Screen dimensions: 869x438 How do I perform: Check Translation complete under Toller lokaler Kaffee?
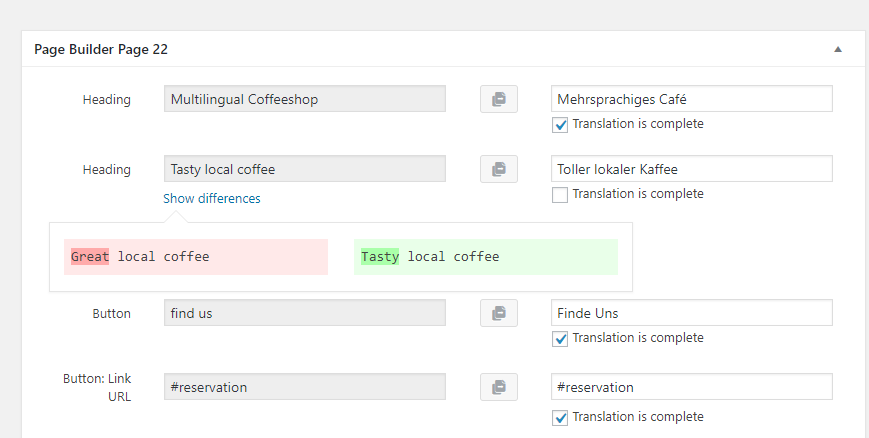click(x=560, y=195)
